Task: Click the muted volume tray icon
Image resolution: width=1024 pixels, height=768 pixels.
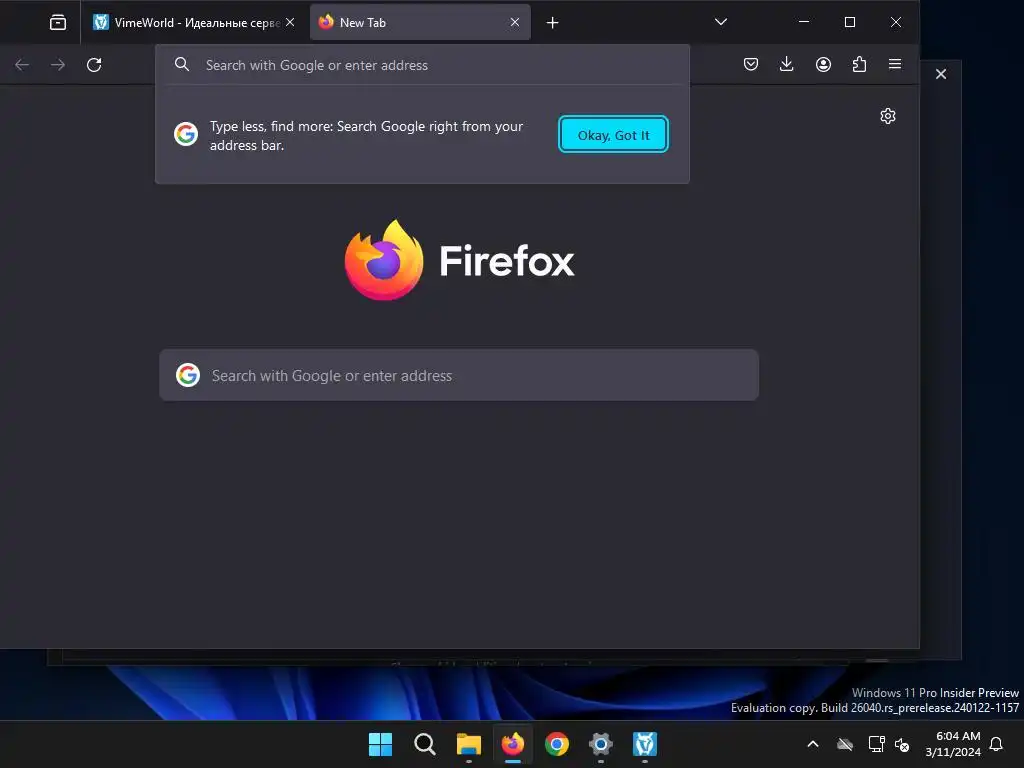Action: click(x=902, y=744)
